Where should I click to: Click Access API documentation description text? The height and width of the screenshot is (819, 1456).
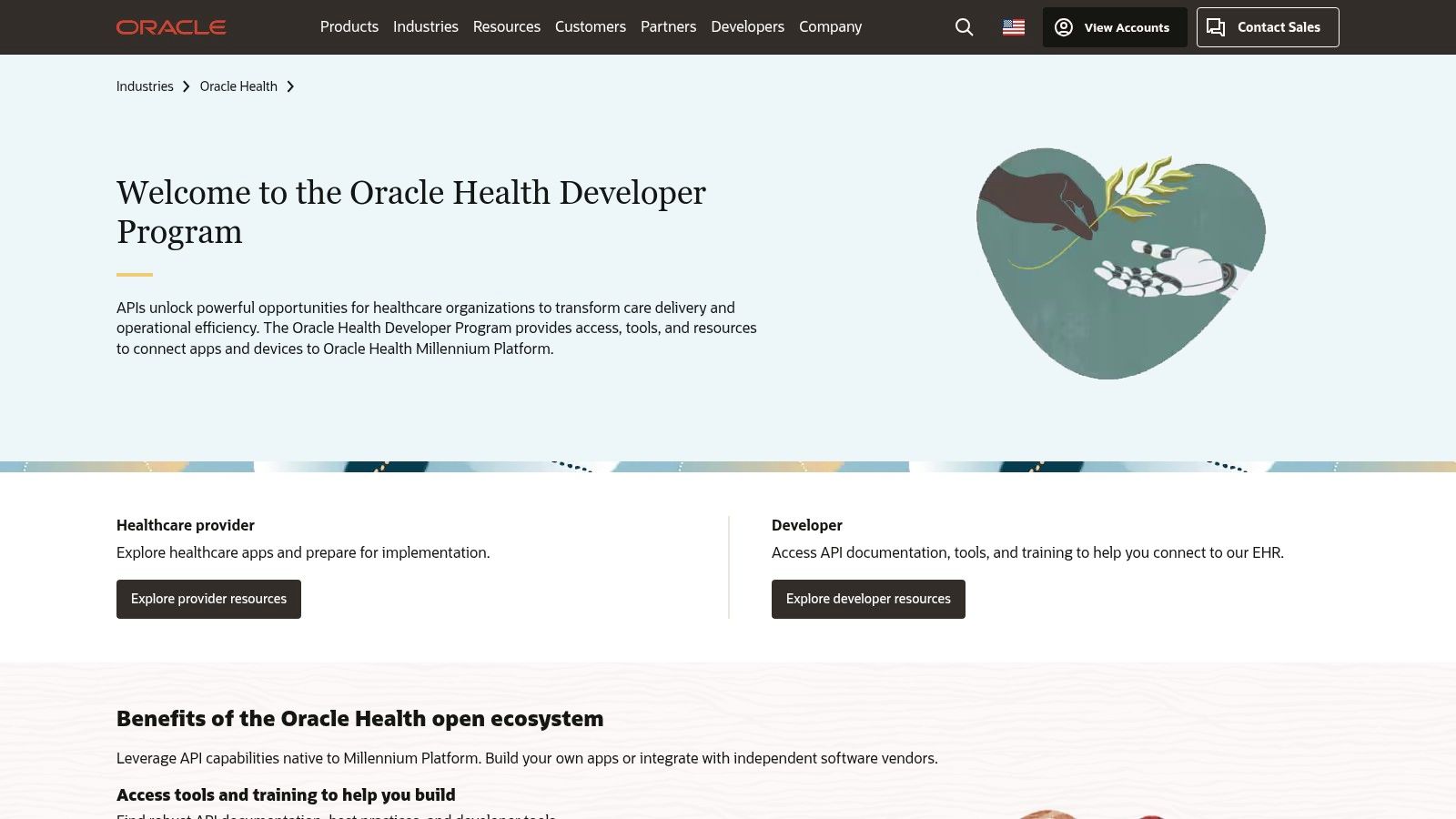(x=1027, y=552)
